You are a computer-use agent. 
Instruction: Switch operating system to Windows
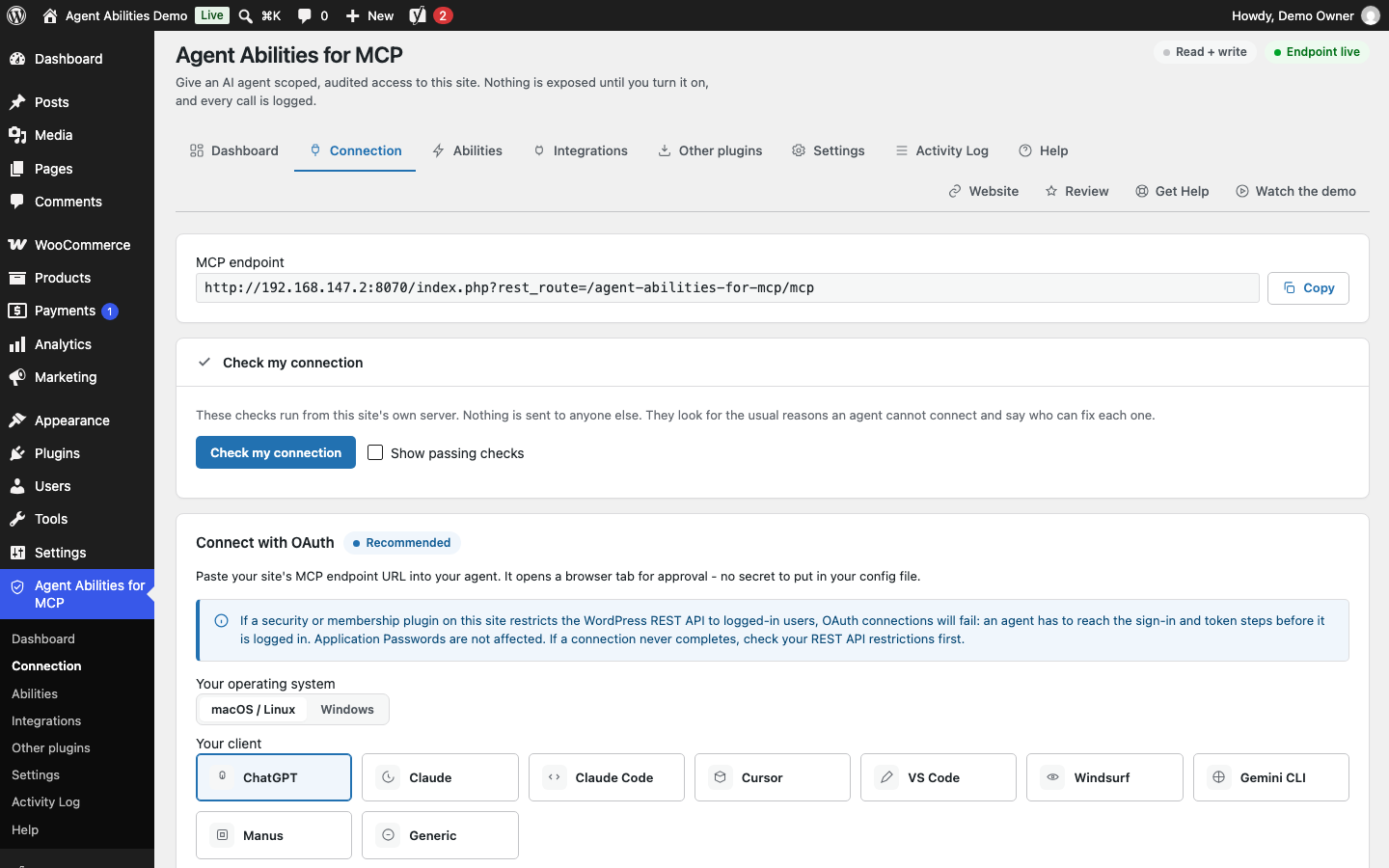point(347,710)
